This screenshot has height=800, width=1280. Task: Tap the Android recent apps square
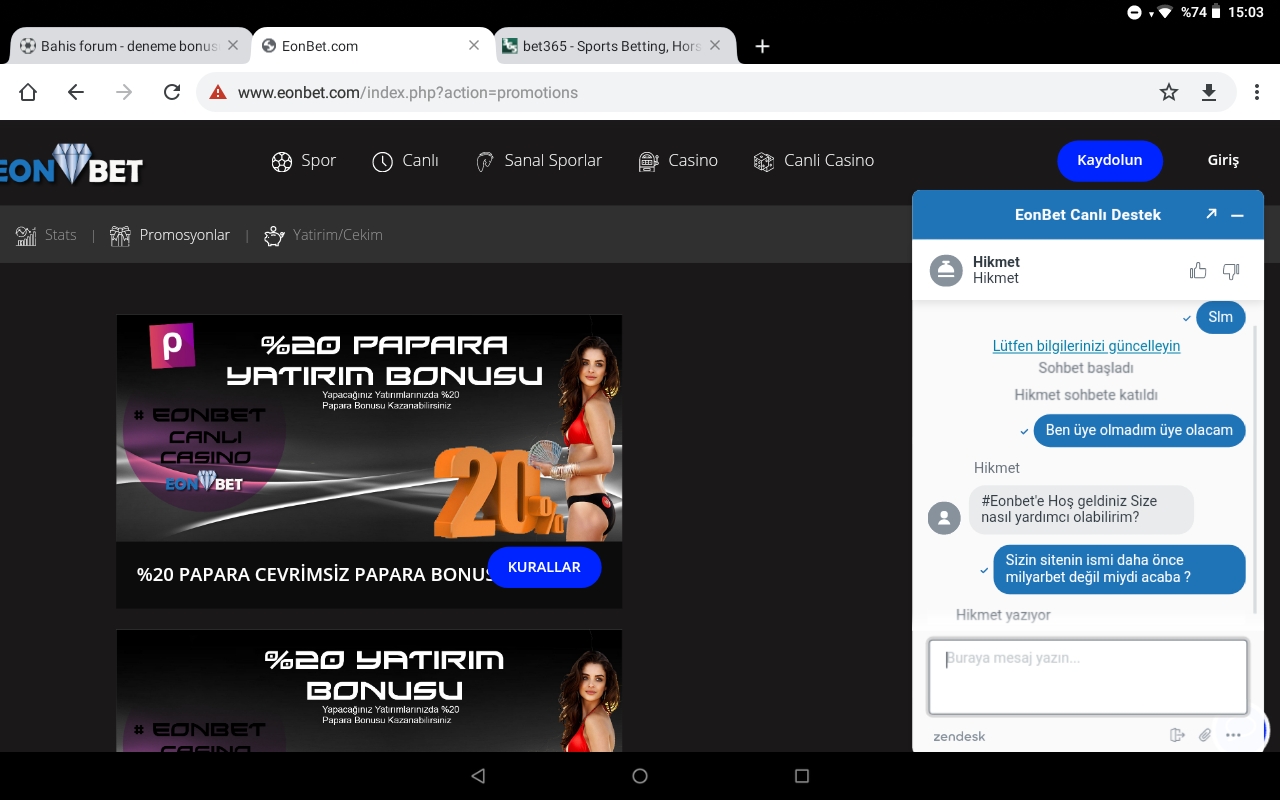click(x=801, y=776)
